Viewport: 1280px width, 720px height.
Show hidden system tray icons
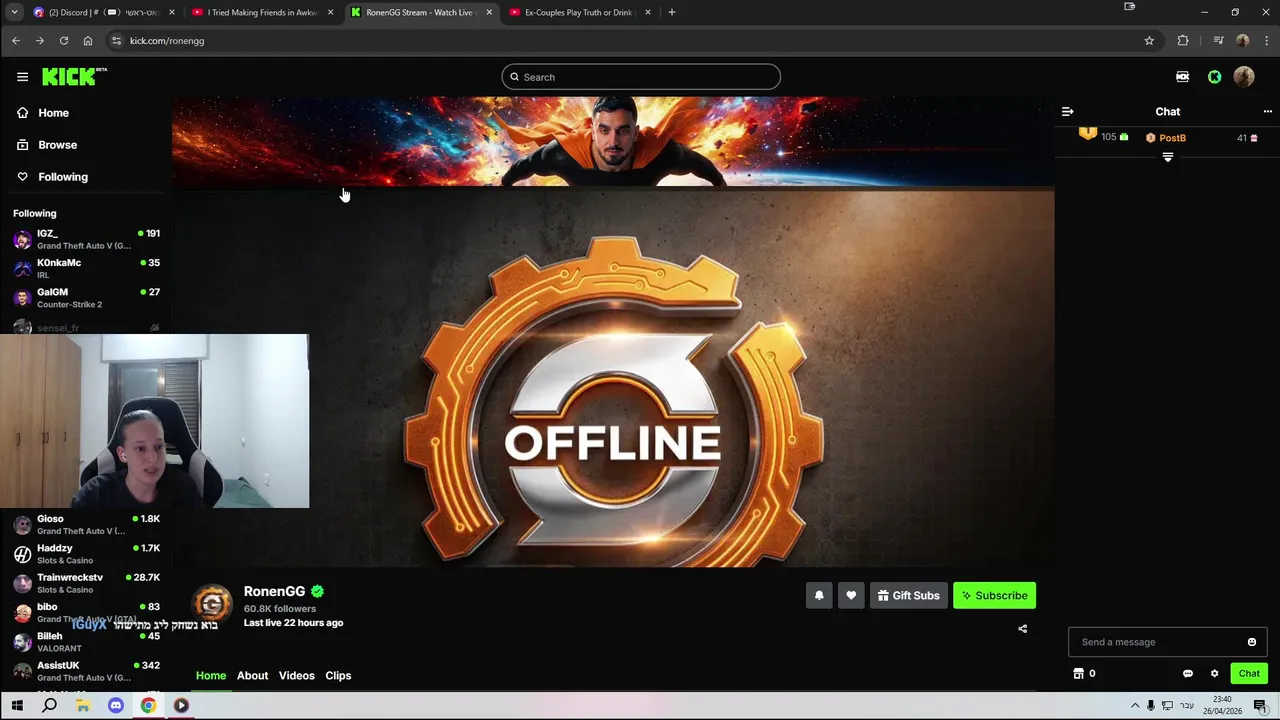[1134, 706]
